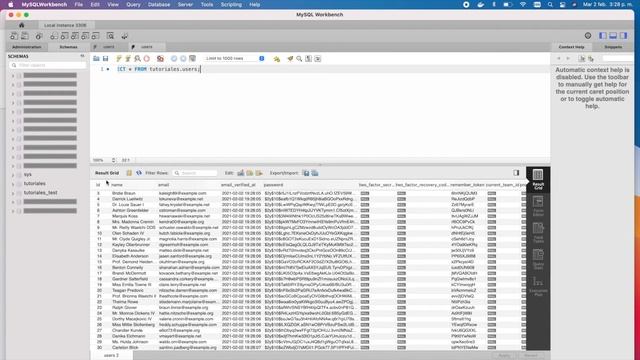
Task: Open the Limit to 1000 rows dropdown
Action: tap(234, 59)
